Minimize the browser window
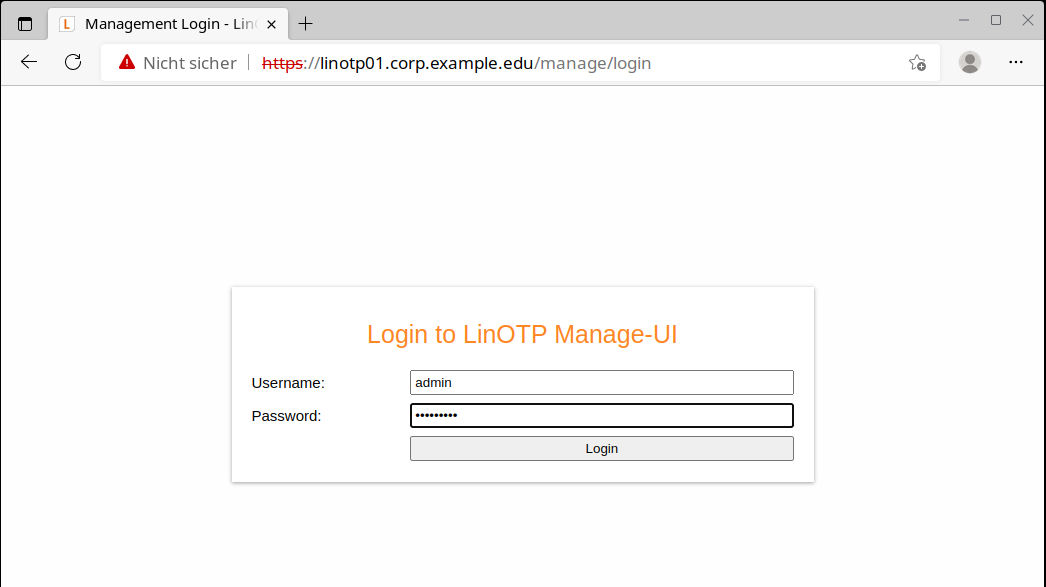 pyautogui.click(x=964, y=20)
